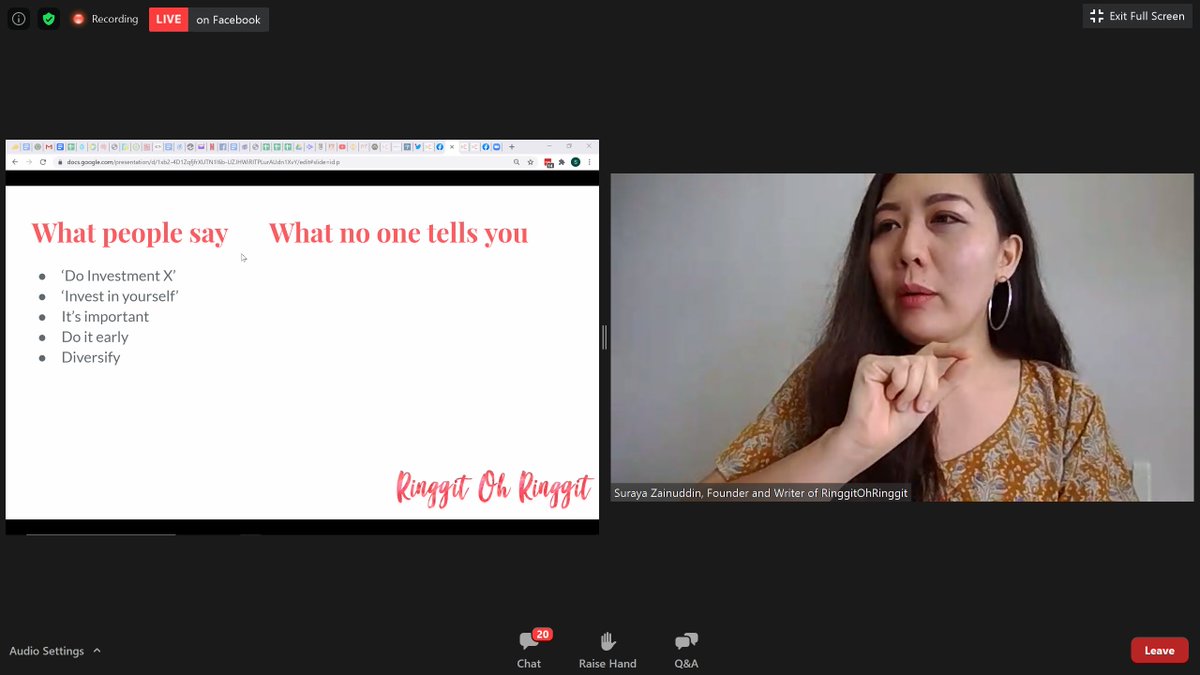The image size is (1200, 675).
Task: Click the red Recording indicator icon
Action: click(x=78, y=19)
